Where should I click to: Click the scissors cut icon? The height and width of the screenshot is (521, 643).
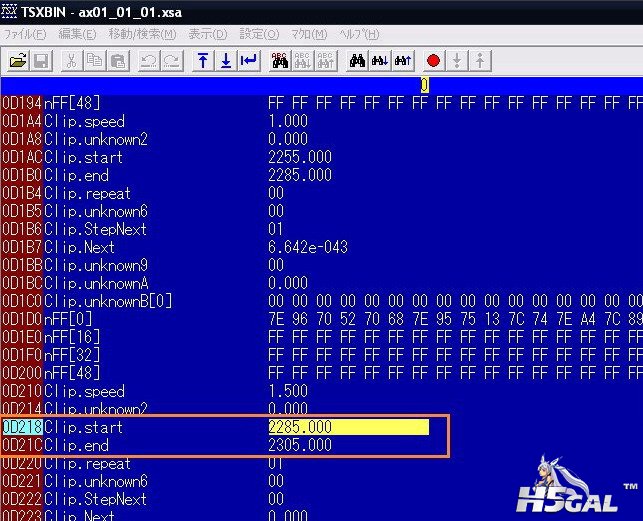(x=72, y=61)
